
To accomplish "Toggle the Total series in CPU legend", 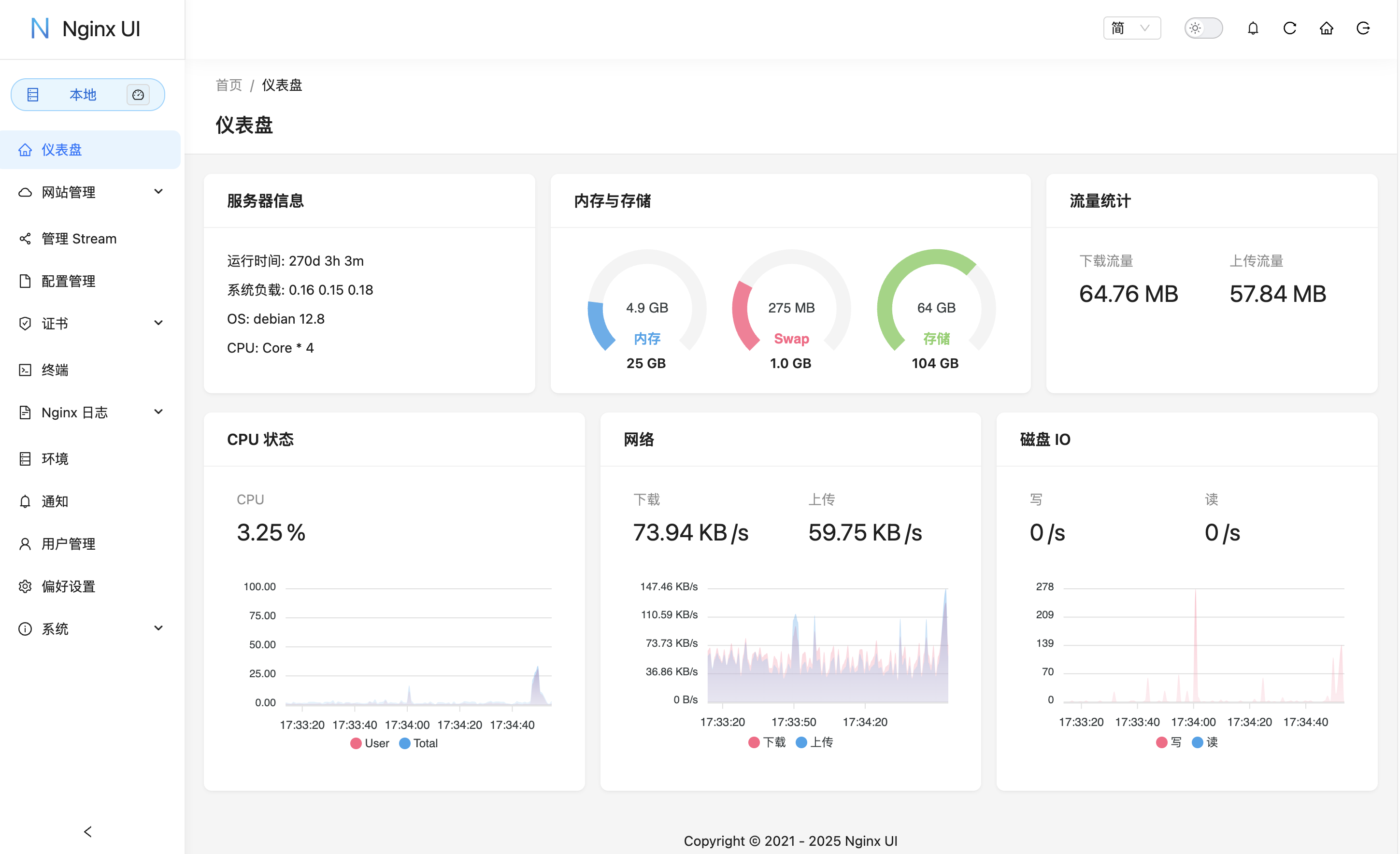I will [419, 743].
